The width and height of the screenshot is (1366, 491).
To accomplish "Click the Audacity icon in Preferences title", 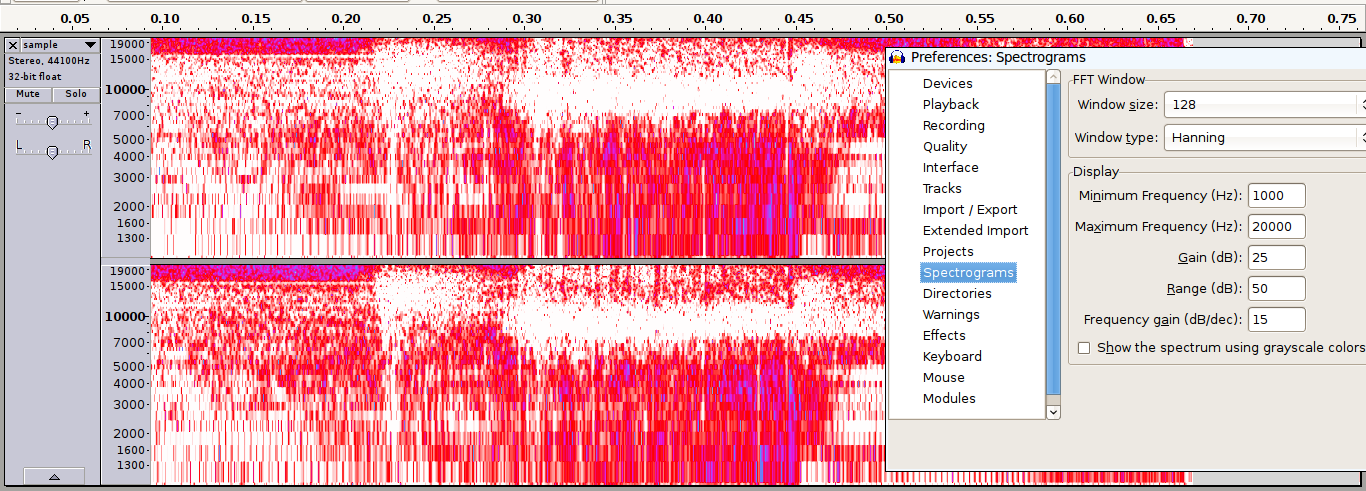I will [897, 58].
